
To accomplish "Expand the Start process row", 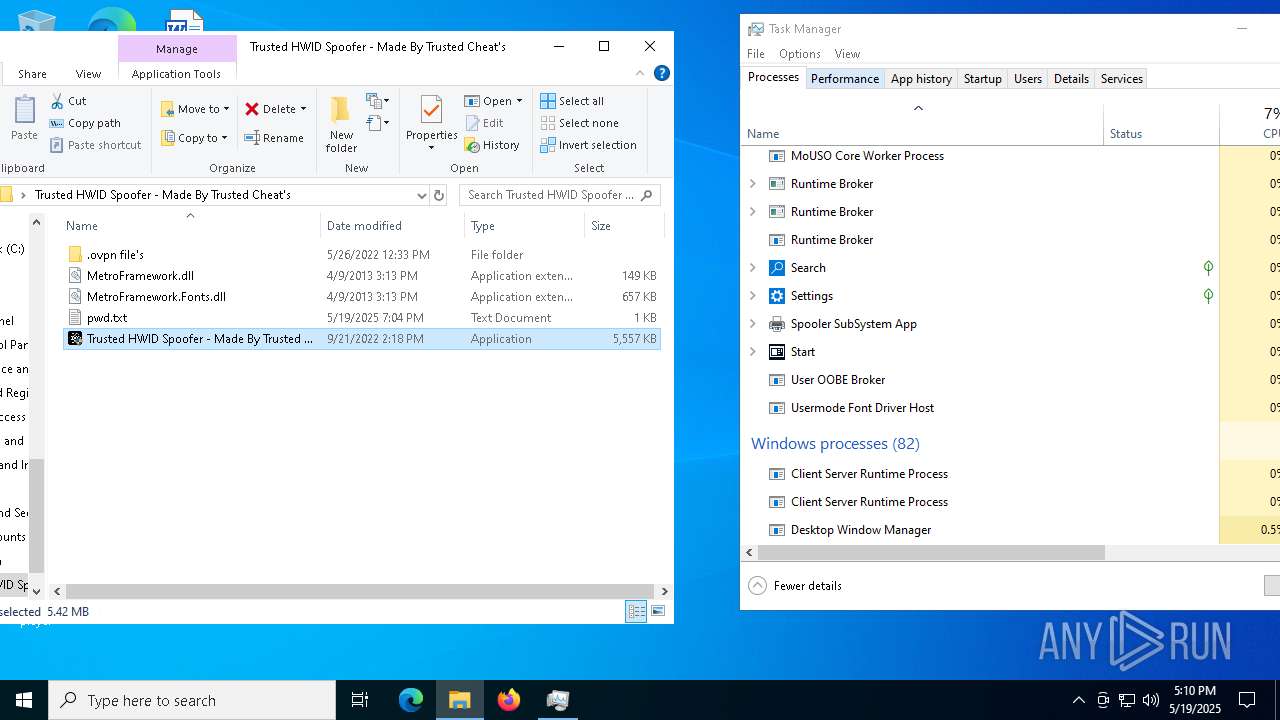I will [753, 352].
